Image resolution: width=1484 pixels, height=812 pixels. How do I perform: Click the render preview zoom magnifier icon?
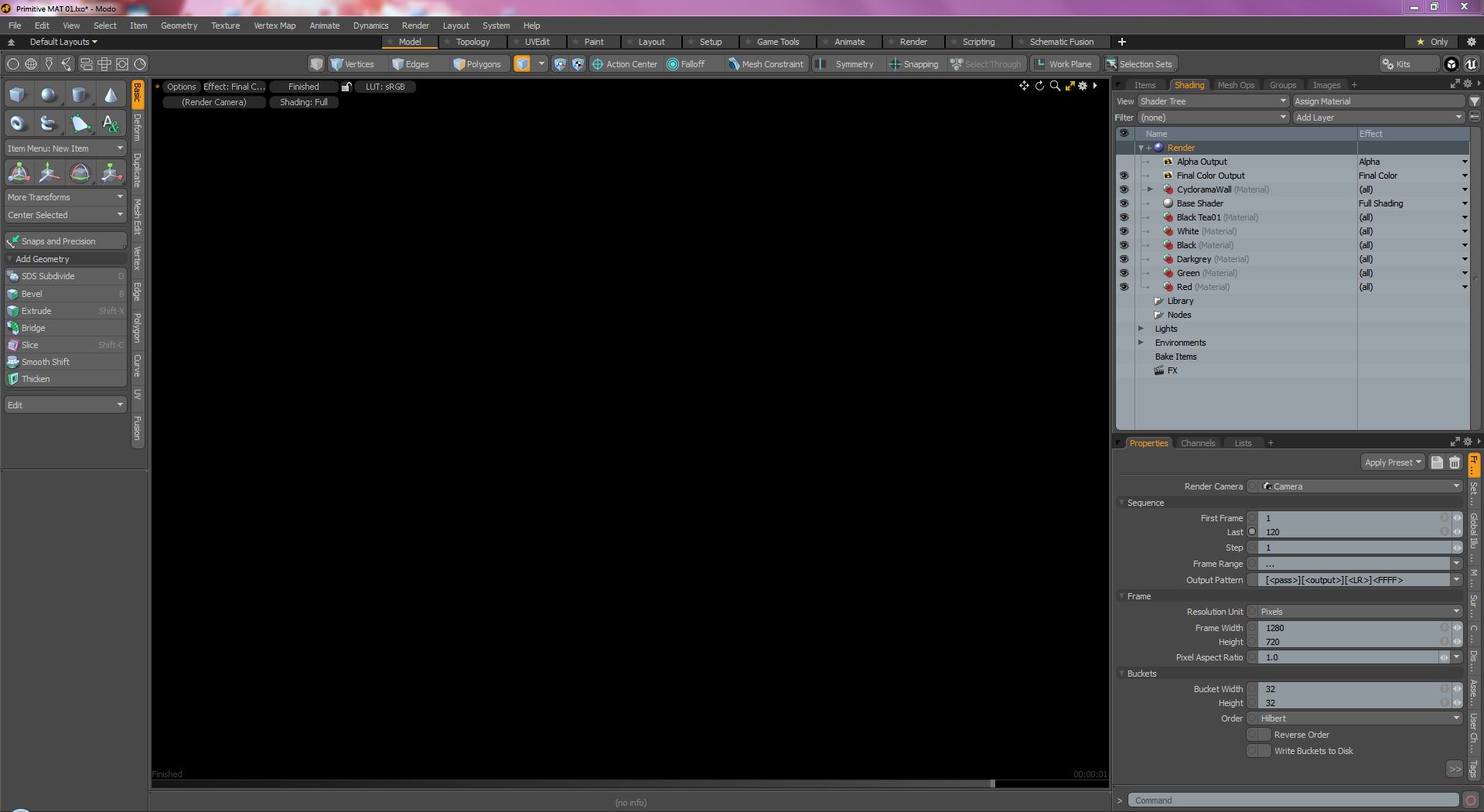[x=1055, y=86]
